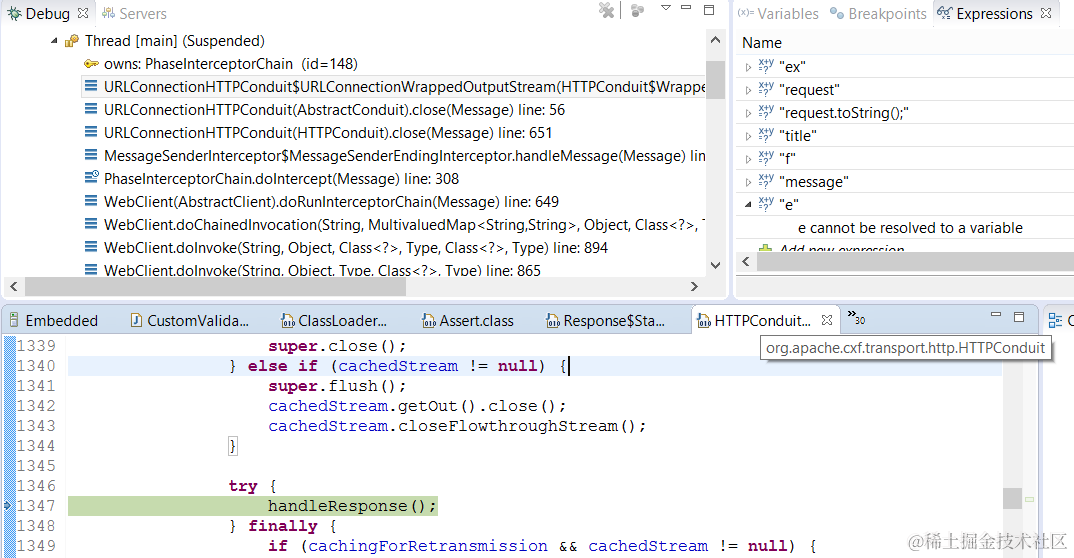Expand the "request.toString();" expression
The image size is (1074, 558).
[748, 113]
